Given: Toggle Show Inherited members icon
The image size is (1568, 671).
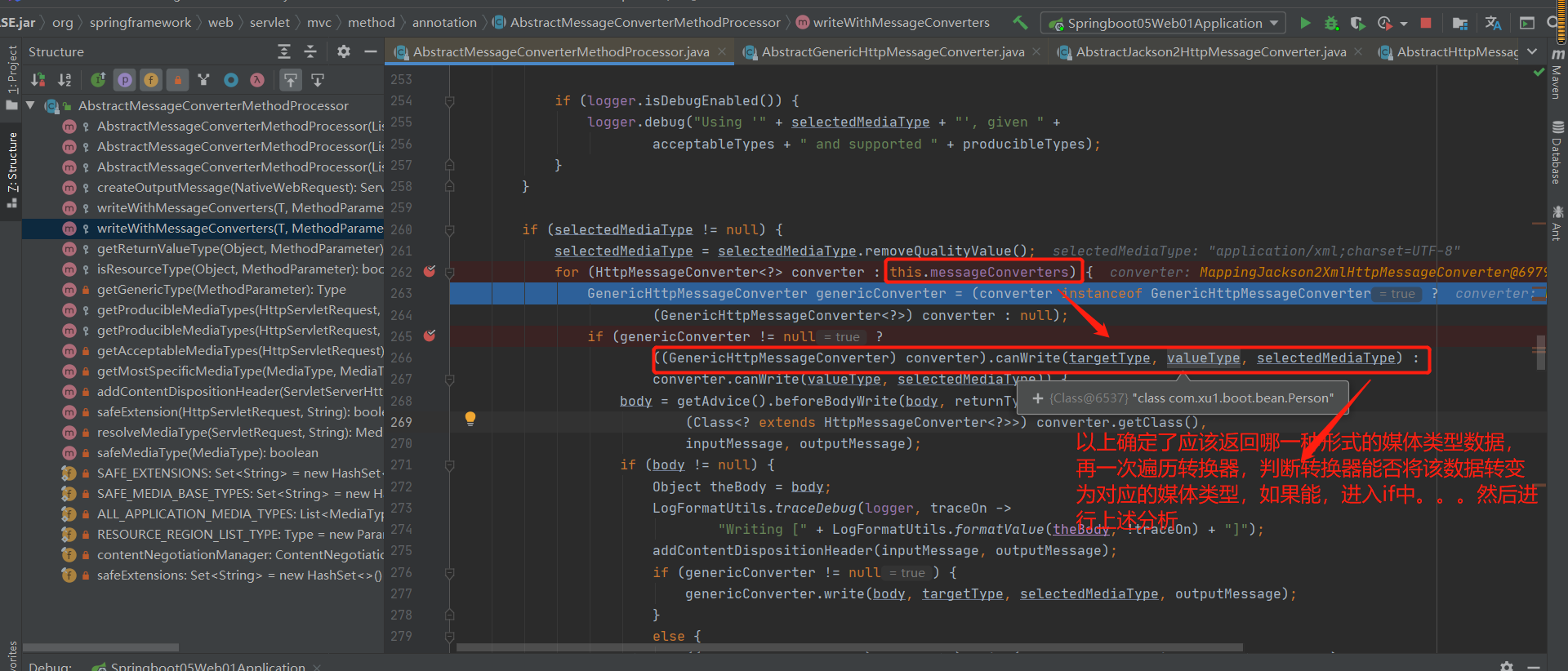Looking at the screenshot, I should pyautogui.click(x=98, y=80).
